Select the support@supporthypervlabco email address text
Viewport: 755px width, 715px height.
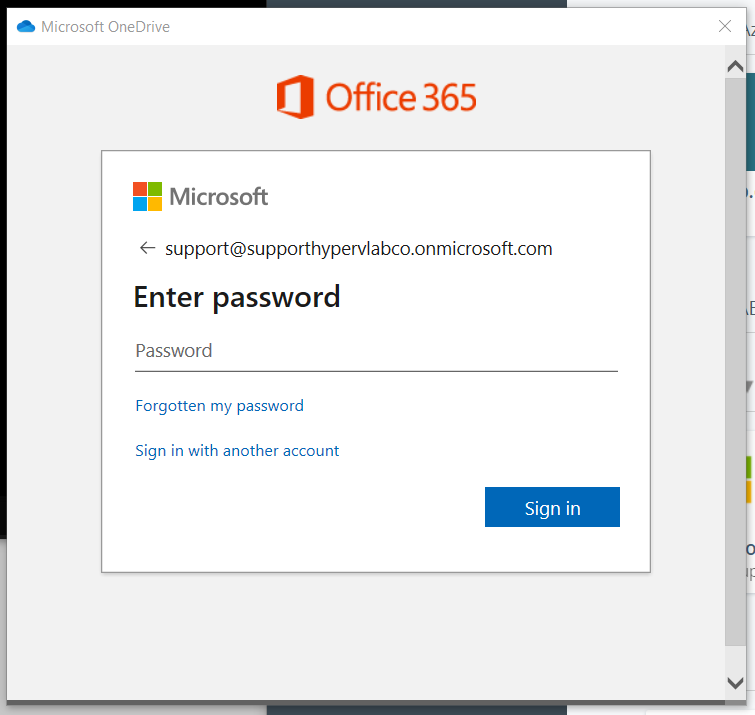359,249
